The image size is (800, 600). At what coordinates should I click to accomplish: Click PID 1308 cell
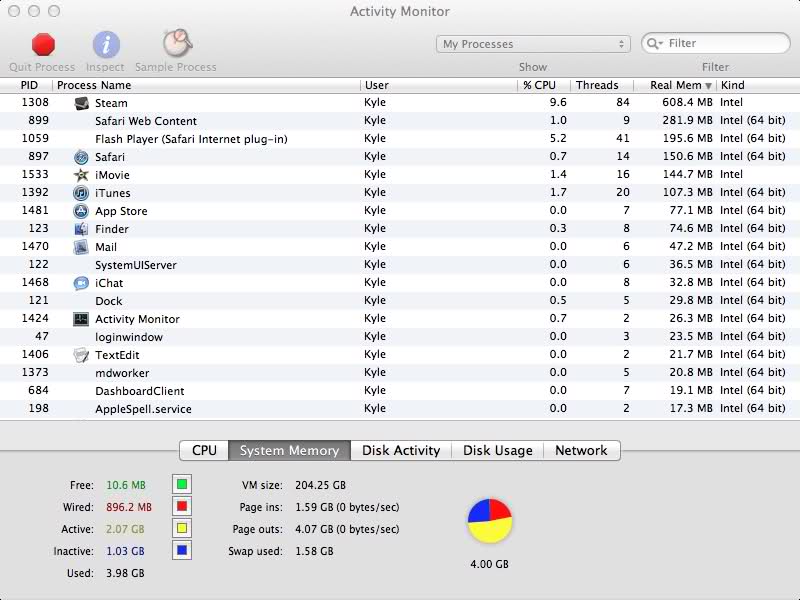pyautogui.click(x=35, y=103)
